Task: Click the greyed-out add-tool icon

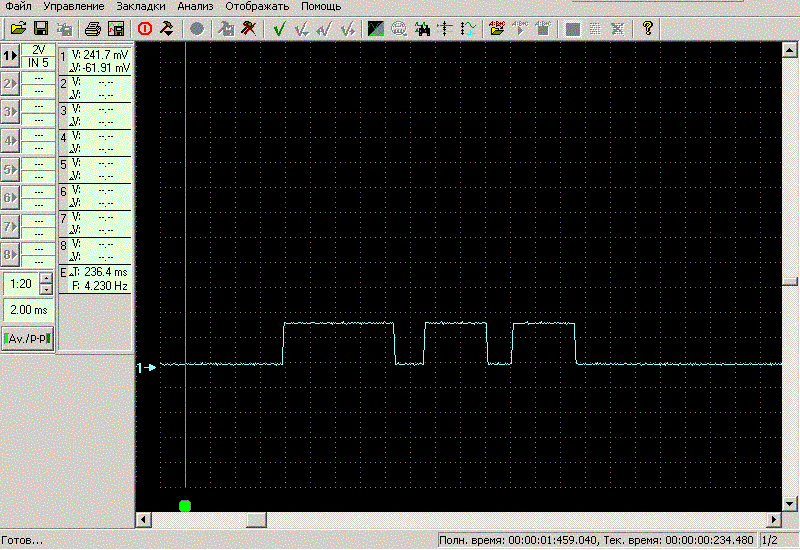Action: 226,29
